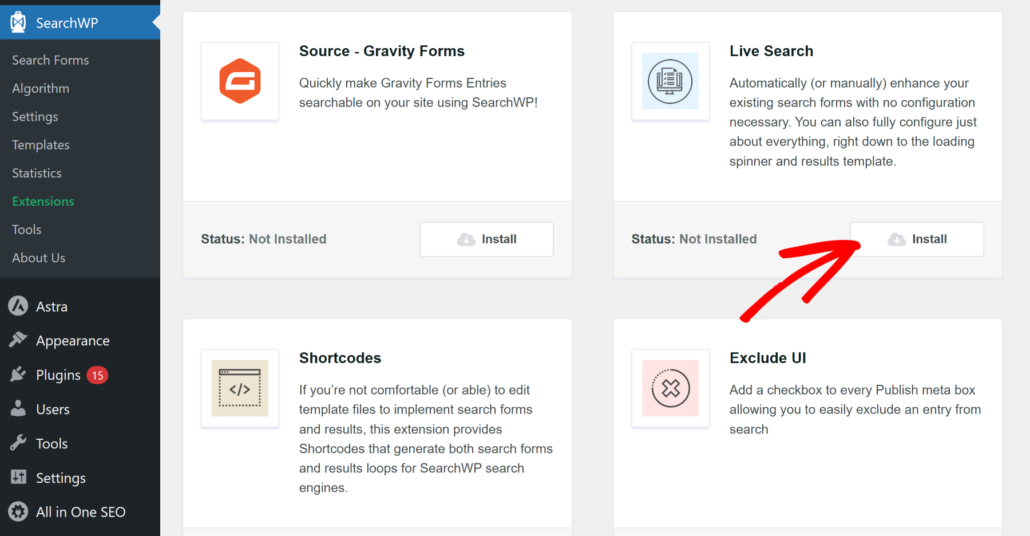Open SearchWP Settings submenu item
1030x536 pixels.
pos(35,116)
